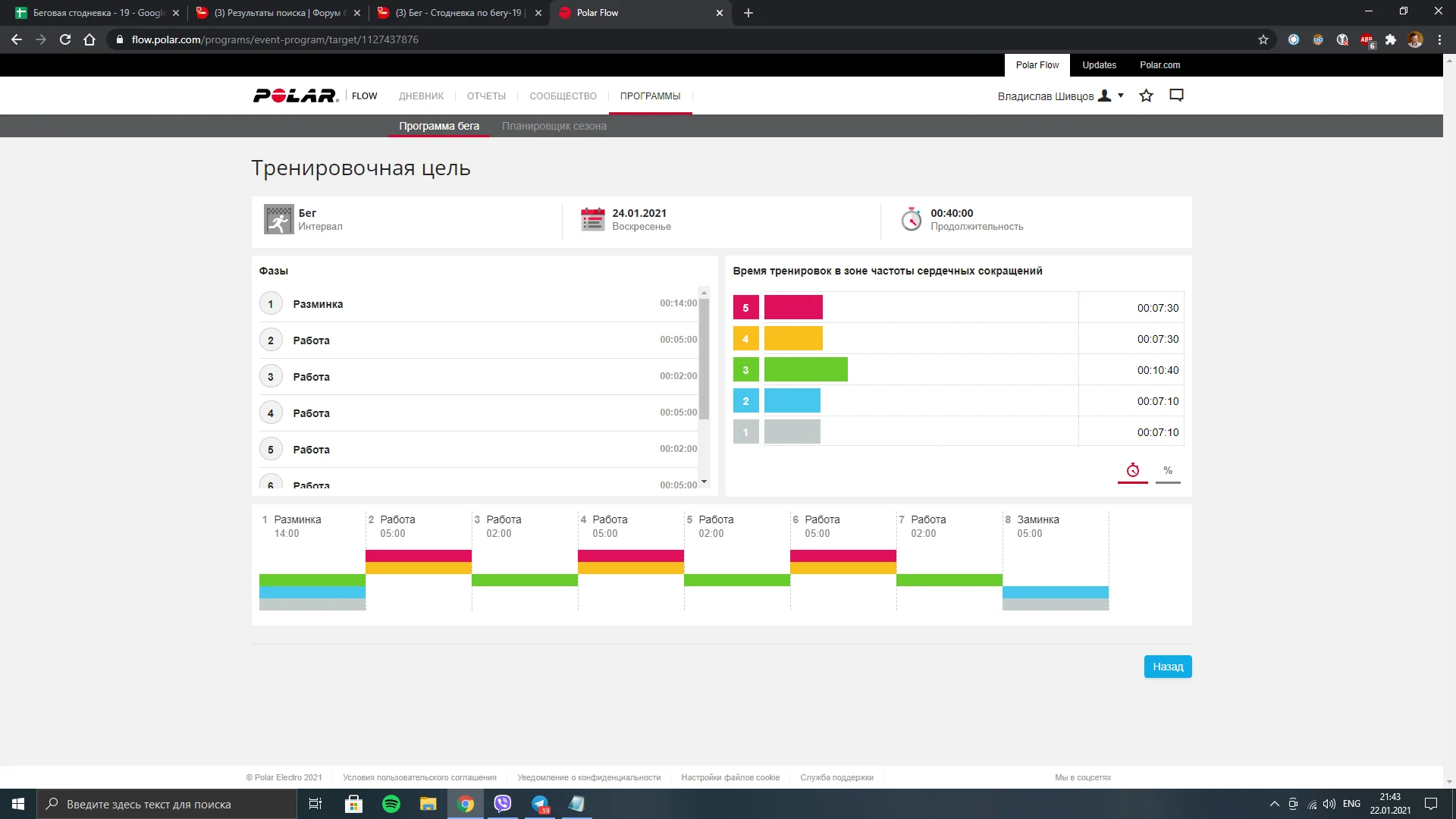The height and width of the screenshot is (819, 1456).
Task: Open the Дневник menu item
Action: point(421,96)
